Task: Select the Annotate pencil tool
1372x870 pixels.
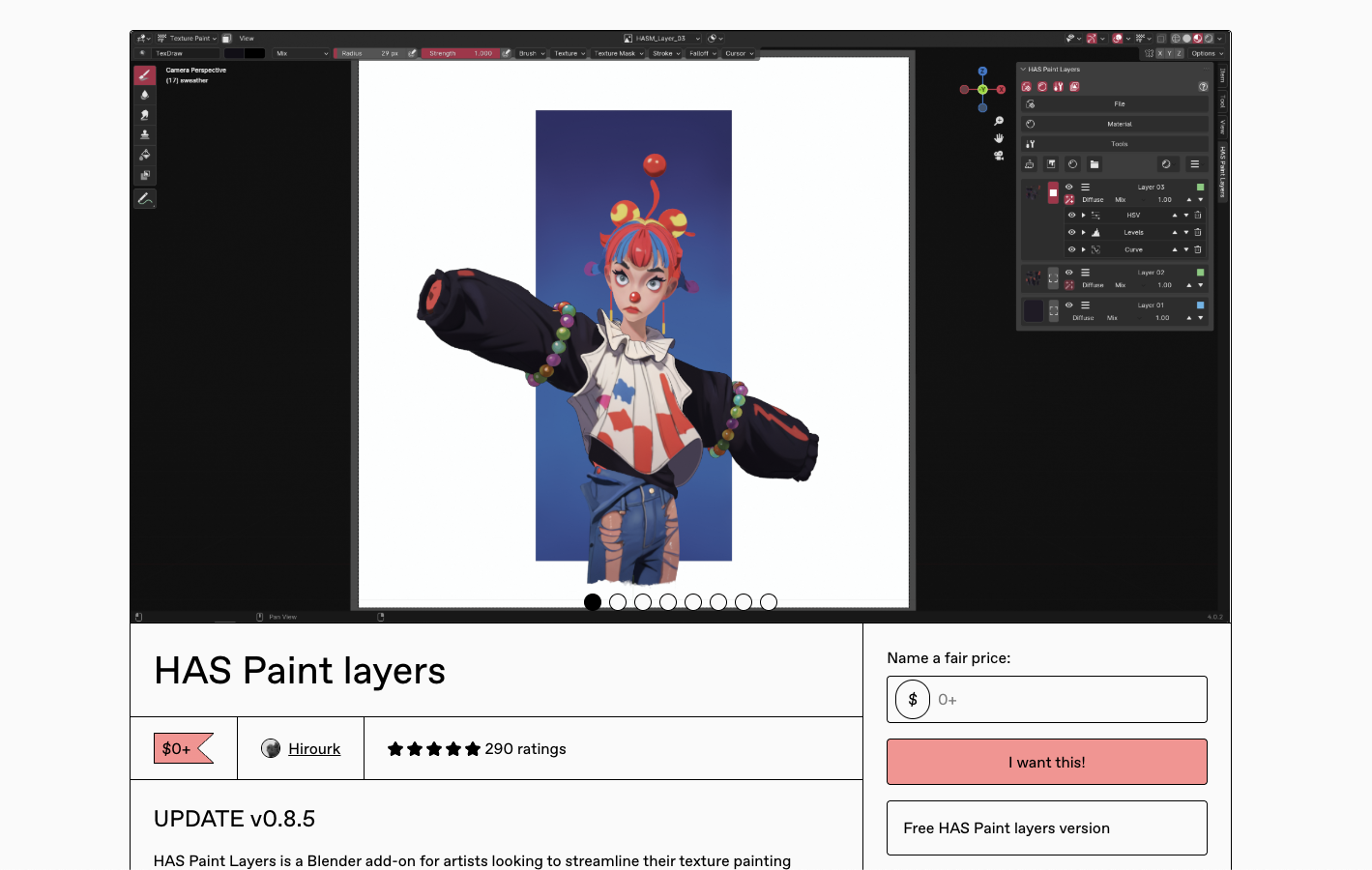Action: [145, 199]
